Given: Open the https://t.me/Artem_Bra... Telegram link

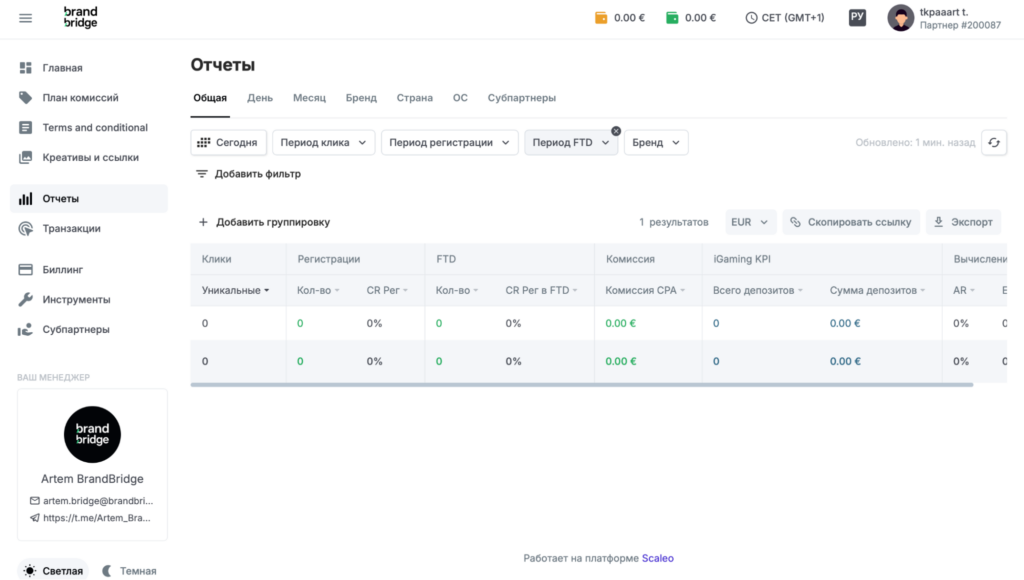Looking at the screenshot, I should [x=97, y=518].
